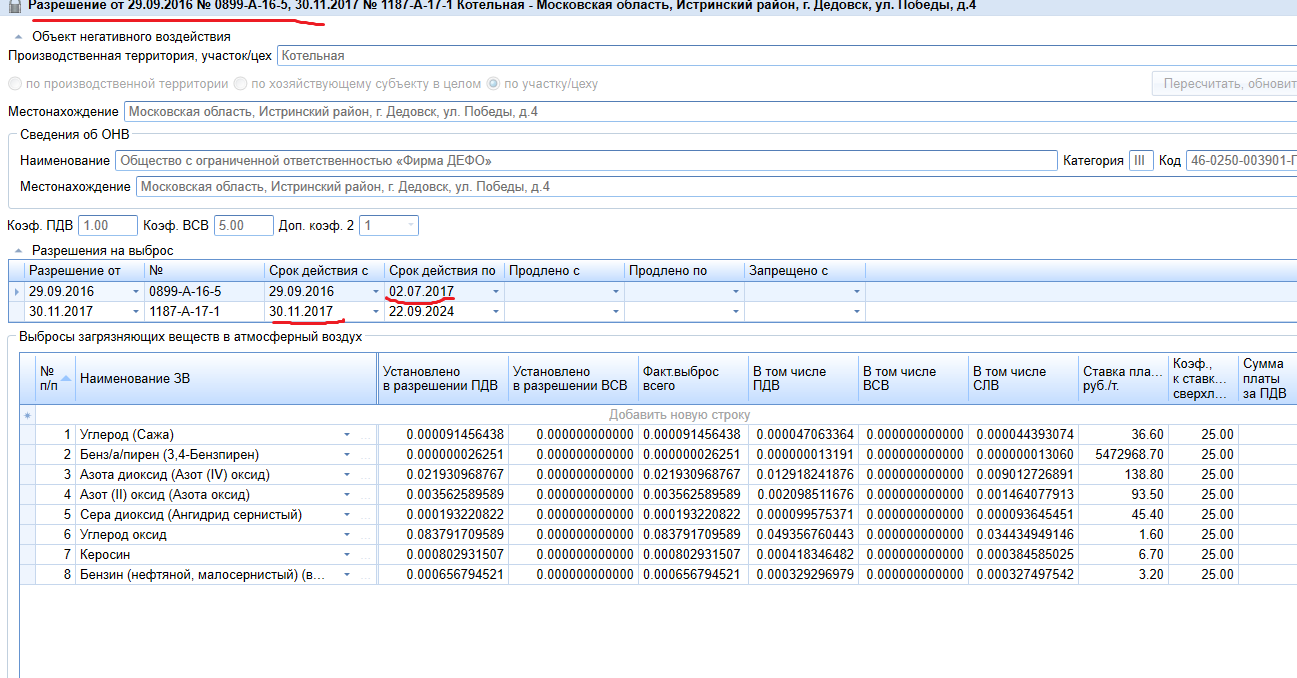Click Добавить новую строку row
Image resolution: width=1297 pixels, height=678 pixels.
(x=680, y=415)
